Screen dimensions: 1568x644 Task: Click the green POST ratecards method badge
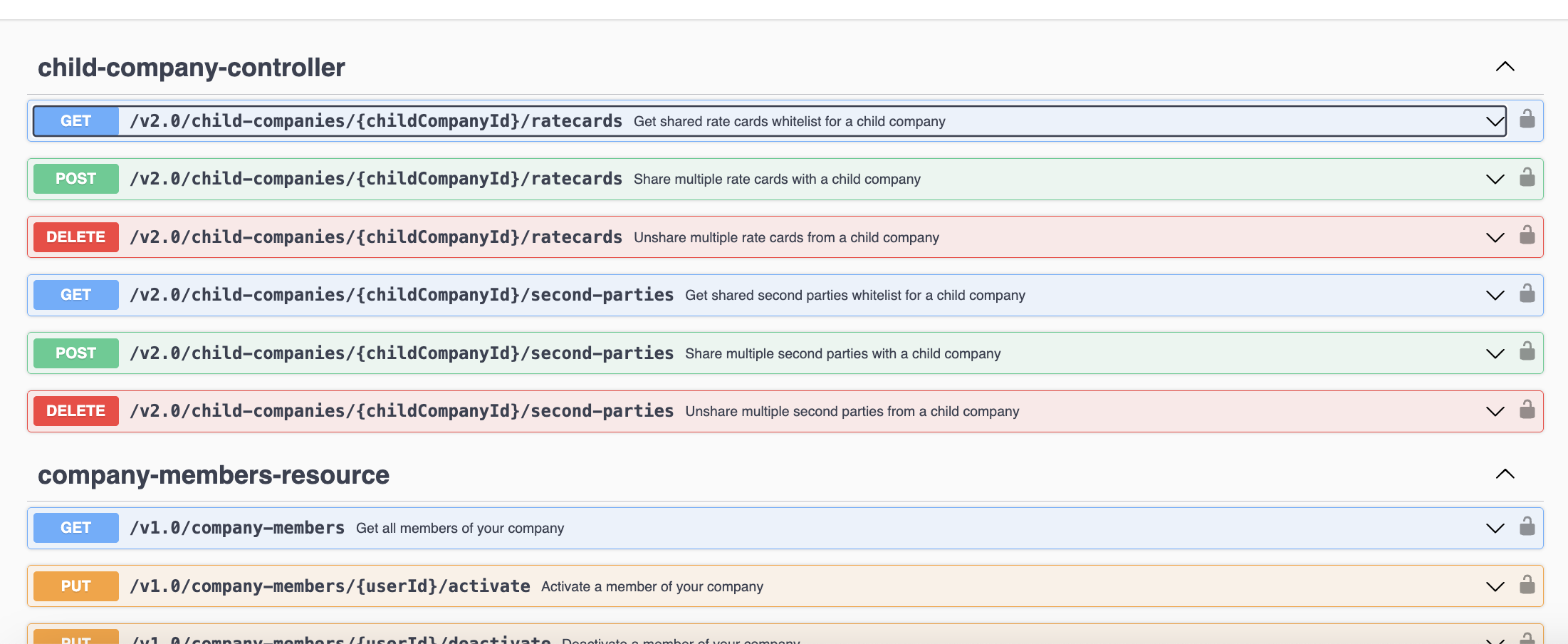click(x=76, y=179)
